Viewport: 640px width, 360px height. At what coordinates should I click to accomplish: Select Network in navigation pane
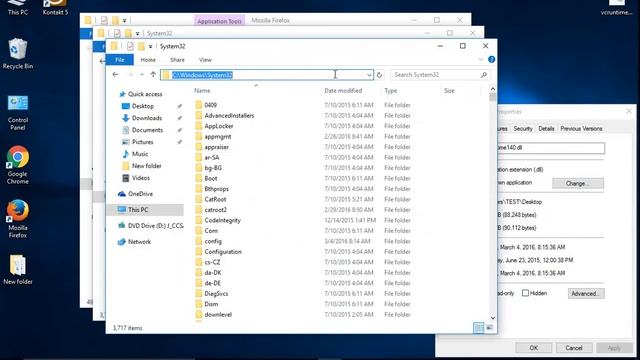pyautogui.click(x=139, y=242)
